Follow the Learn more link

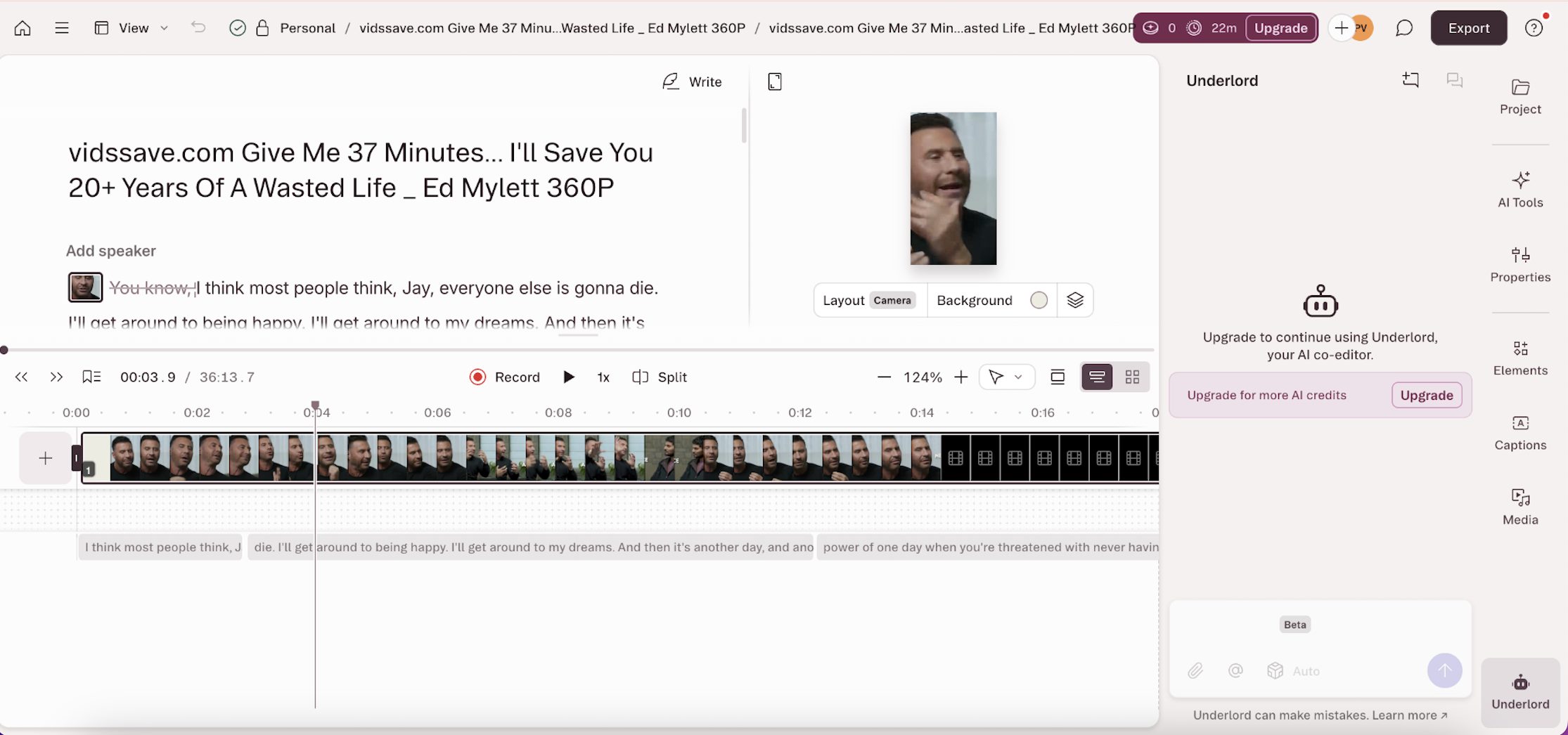1409,715
